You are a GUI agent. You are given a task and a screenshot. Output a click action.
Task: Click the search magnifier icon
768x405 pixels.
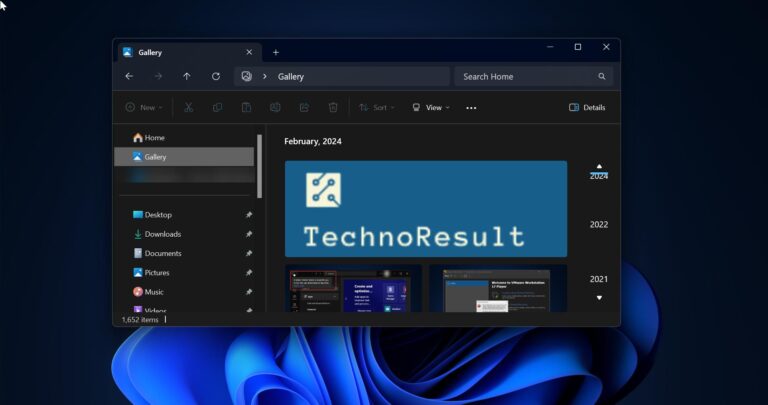(601, 76)
